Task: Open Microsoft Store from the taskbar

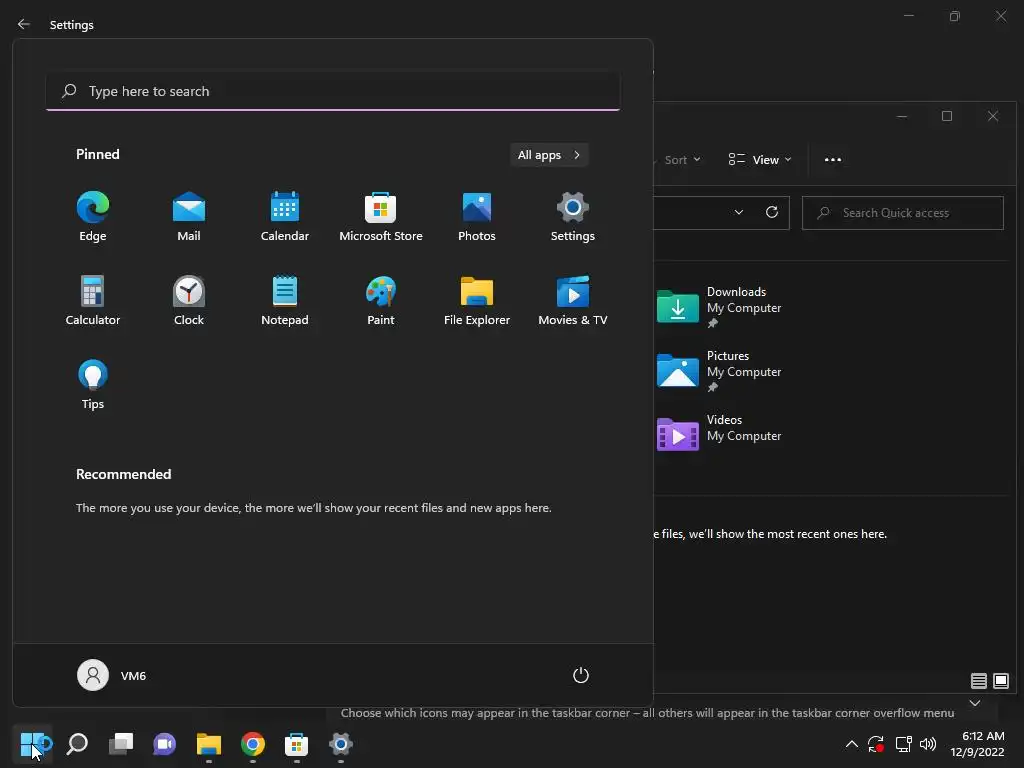Action: click(296, 744)
